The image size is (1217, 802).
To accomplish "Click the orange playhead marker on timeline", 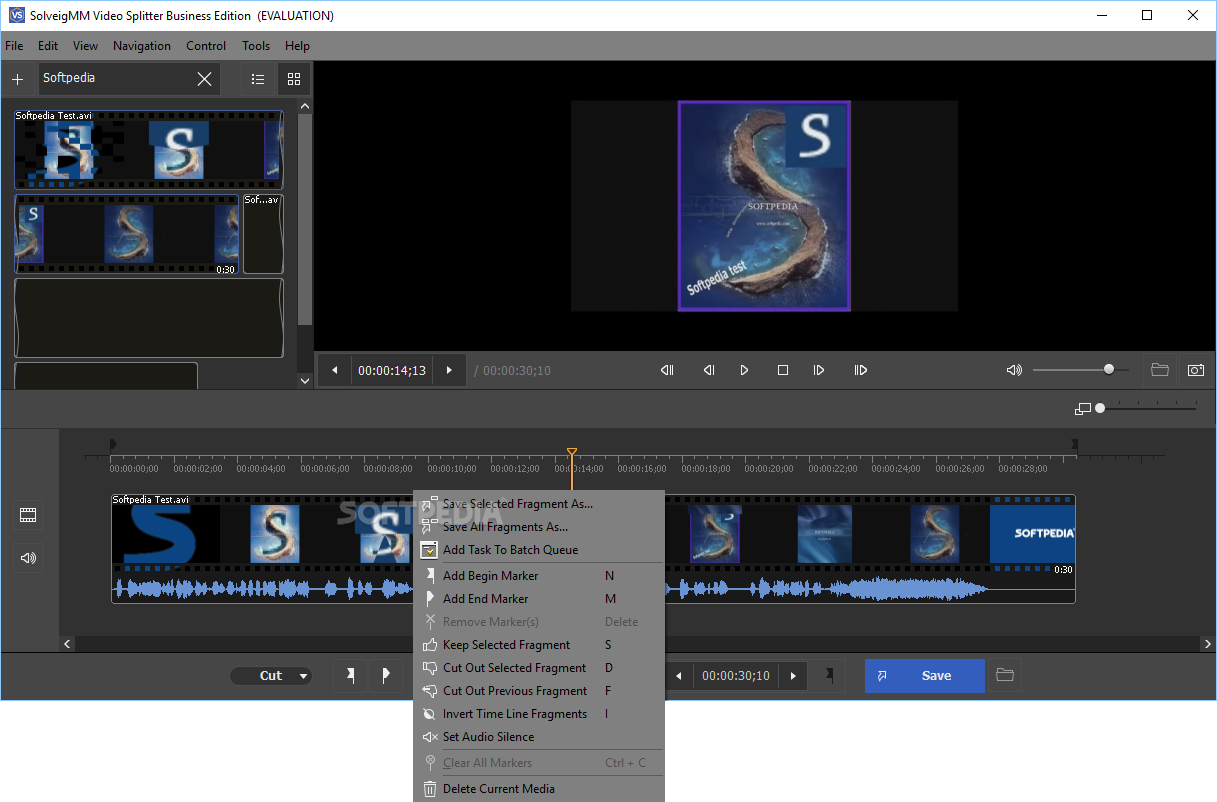I will click(572, 453).
